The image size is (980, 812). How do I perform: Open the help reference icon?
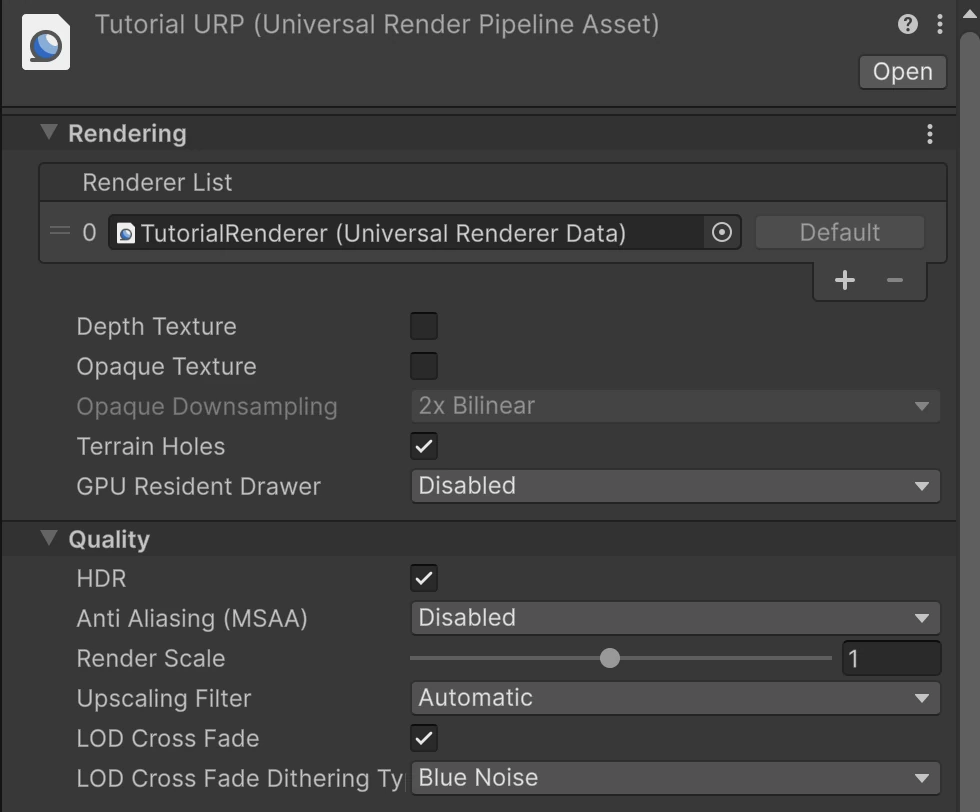908,24
